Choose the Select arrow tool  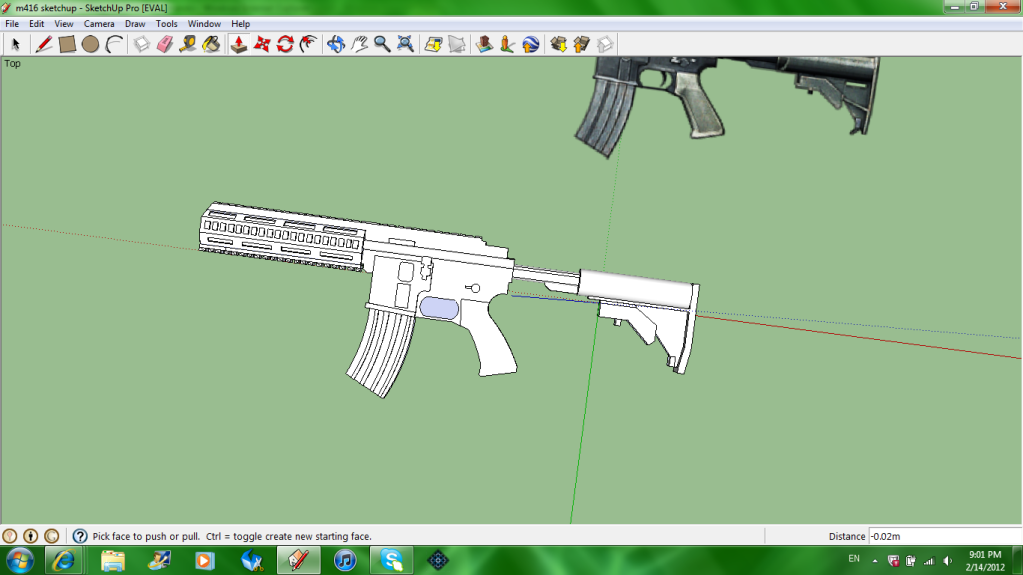pyautogui.click(x=16, y=44)
